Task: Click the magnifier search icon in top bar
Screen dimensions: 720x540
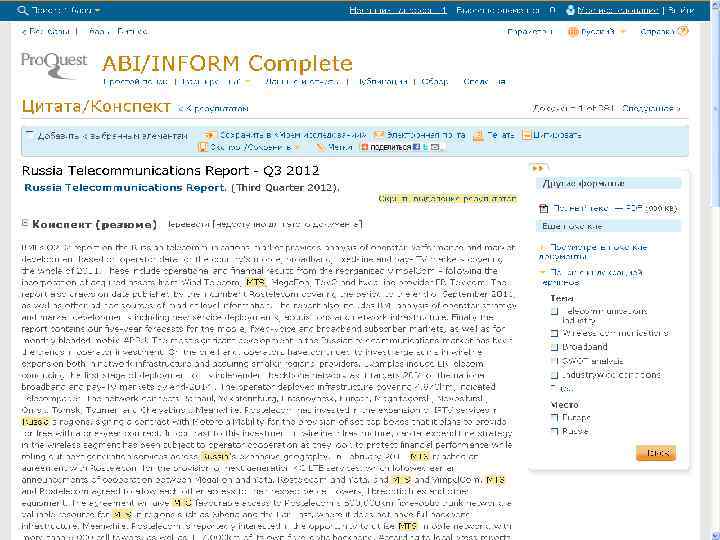Action: click(22, 10)
